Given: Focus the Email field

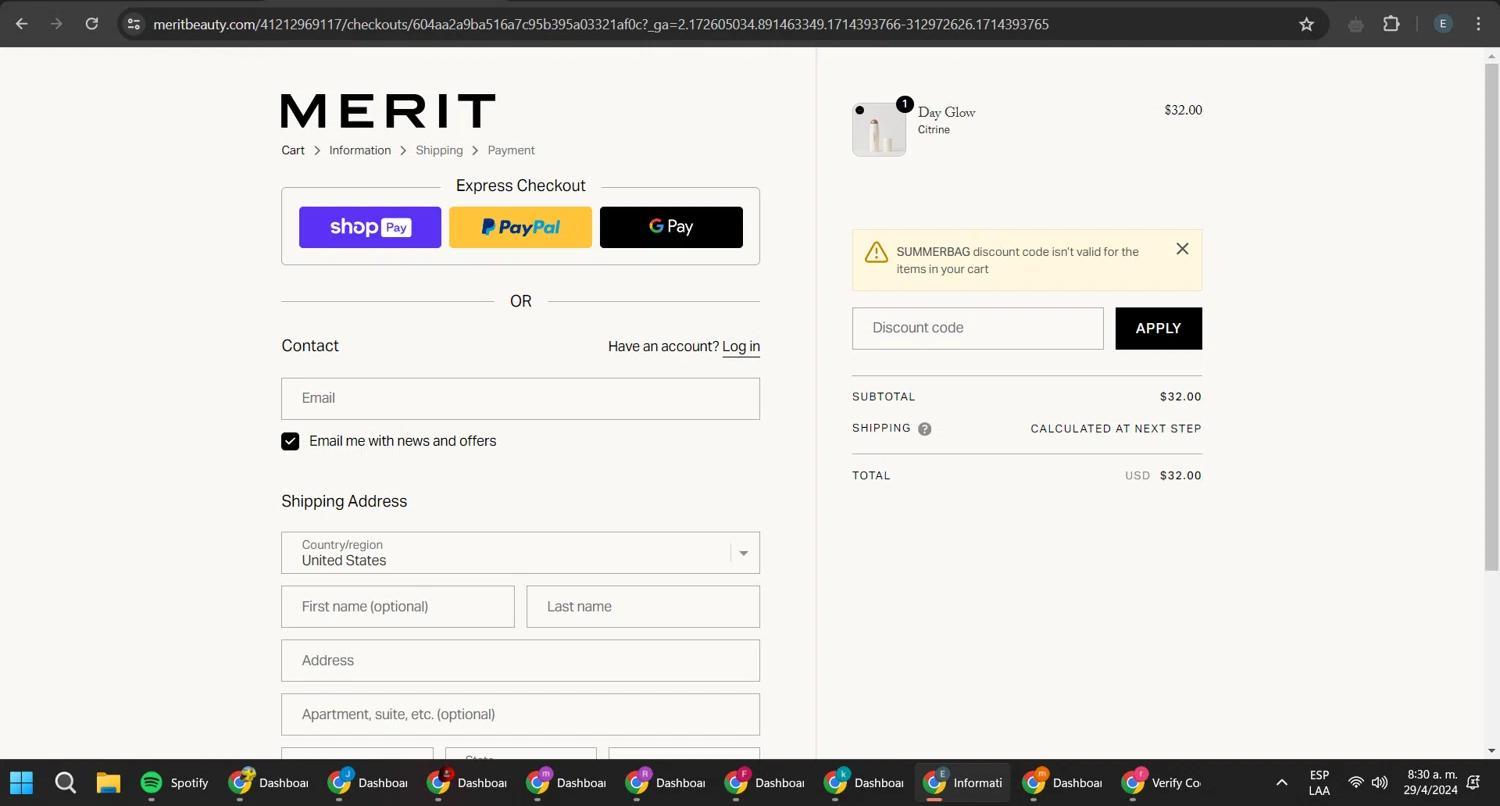Looking at the screenshot, I should click(520, 398).
